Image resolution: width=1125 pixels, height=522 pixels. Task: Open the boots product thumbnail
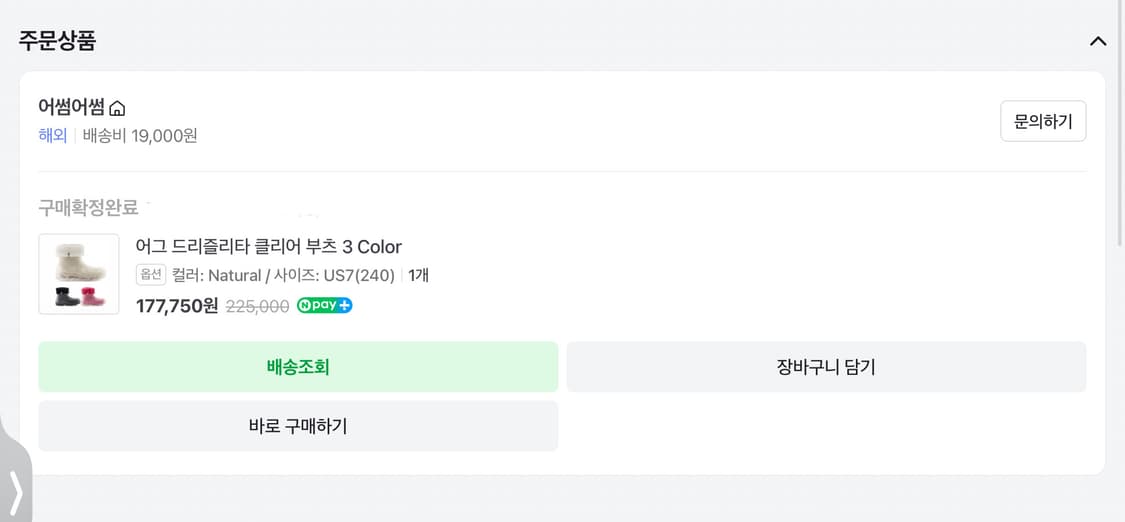tap(79, 274)
